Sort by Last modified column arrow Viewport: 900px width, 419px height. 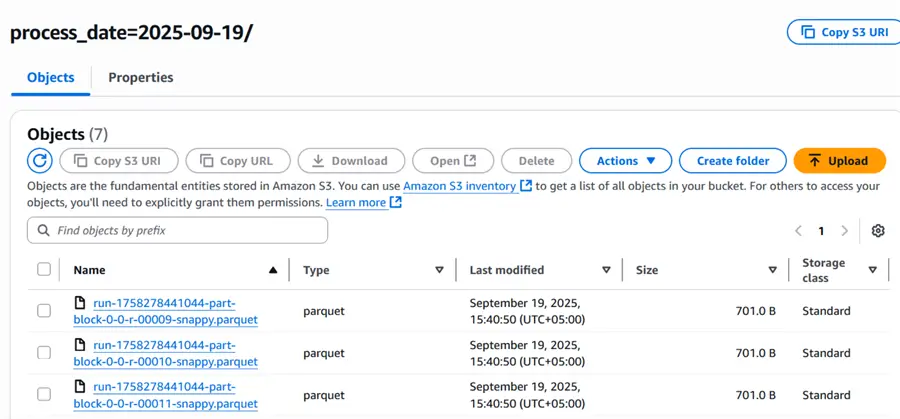coord(606,270)
